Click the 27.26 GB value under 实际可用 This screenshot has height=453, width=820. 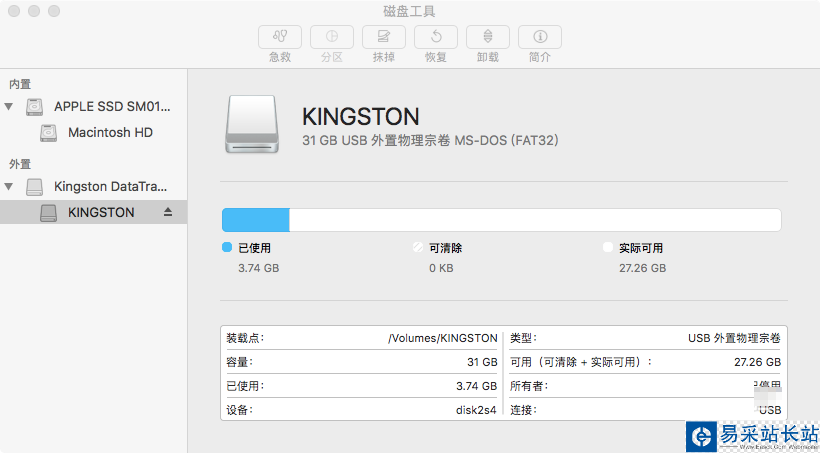click(643, 268)
